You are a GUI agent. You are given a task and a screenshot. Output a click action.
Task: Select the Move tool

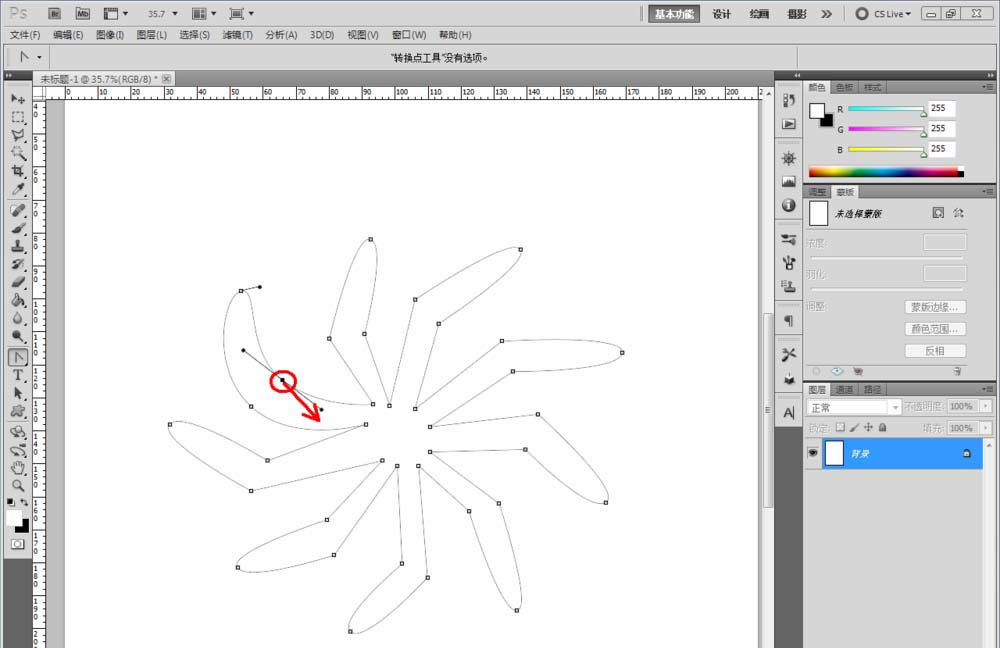tap(18, 99)
